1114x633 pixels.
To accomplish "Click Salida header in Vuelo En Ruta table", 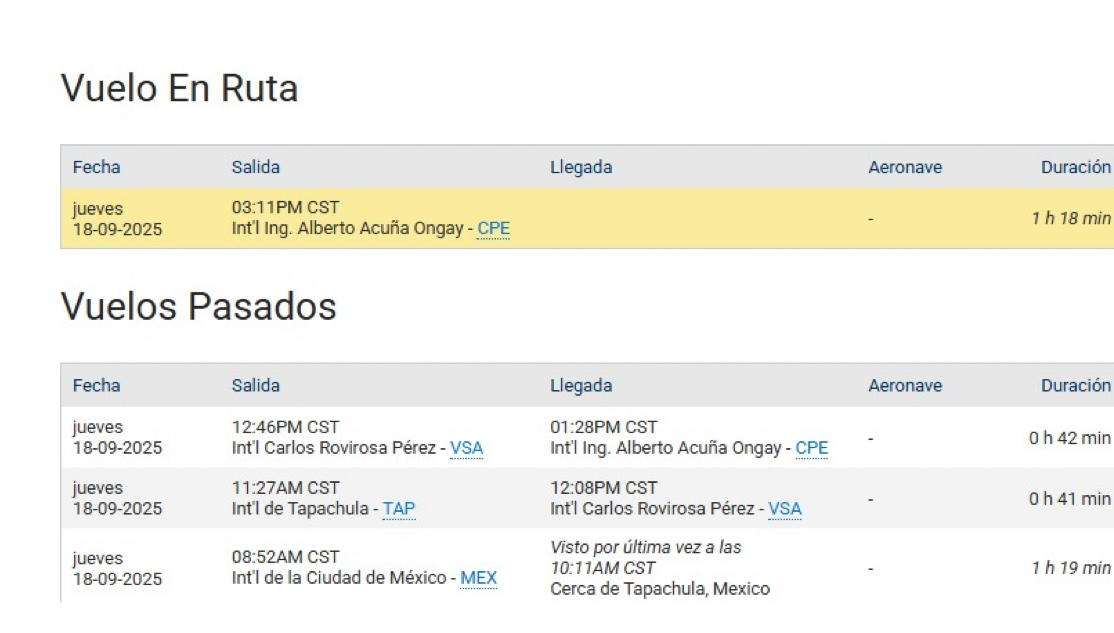I will point(255,167).
